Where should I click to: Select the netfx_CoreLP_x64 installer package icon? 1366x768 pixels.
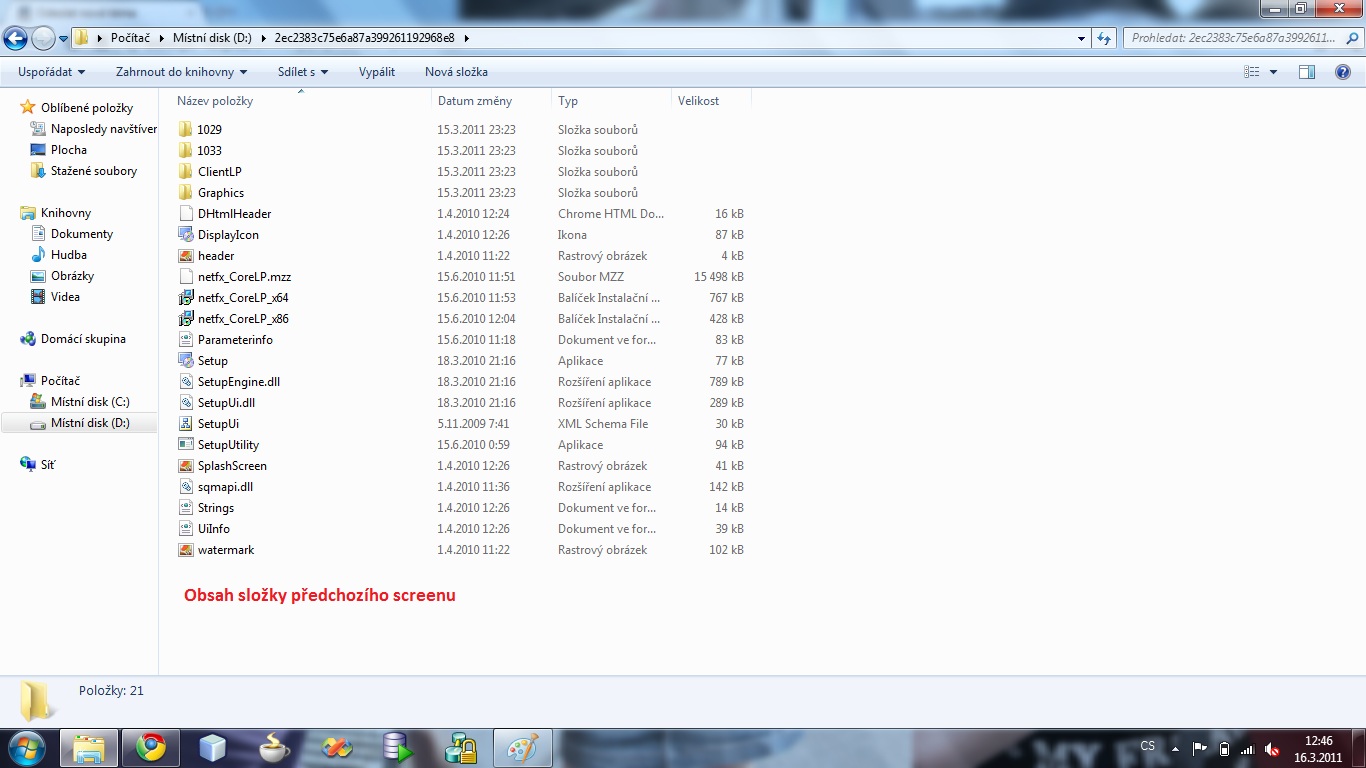pyautogui.click(x=185, y=298)
